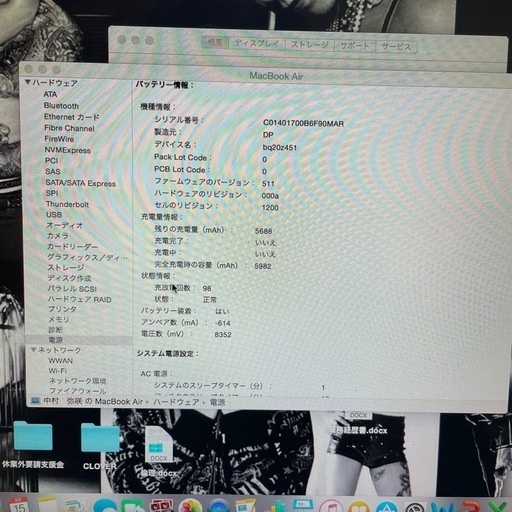512x512 pixels.
Task: Select the グラフィックス/ディ… entry
Action: (x=87, y=257)
